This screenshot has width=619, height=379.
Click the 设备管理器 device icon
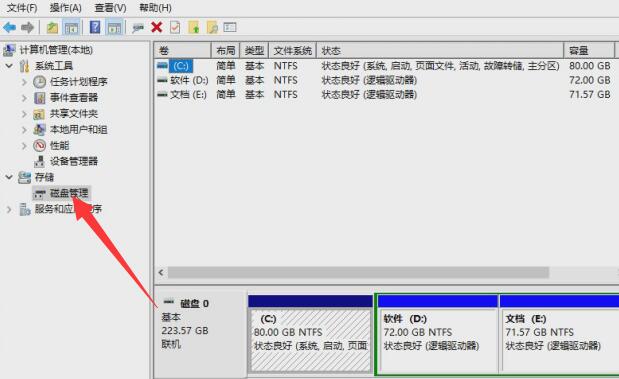[x=39, y=161]
